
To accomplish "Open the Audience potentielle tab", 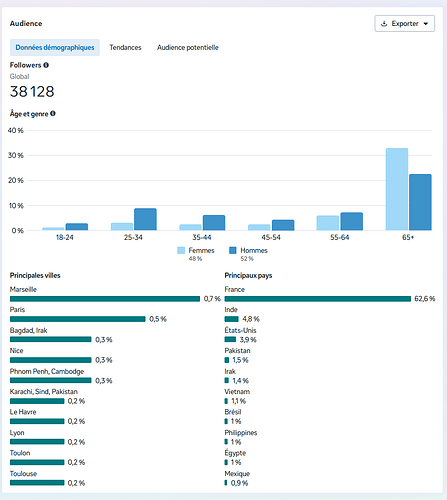I will [188, 47].
